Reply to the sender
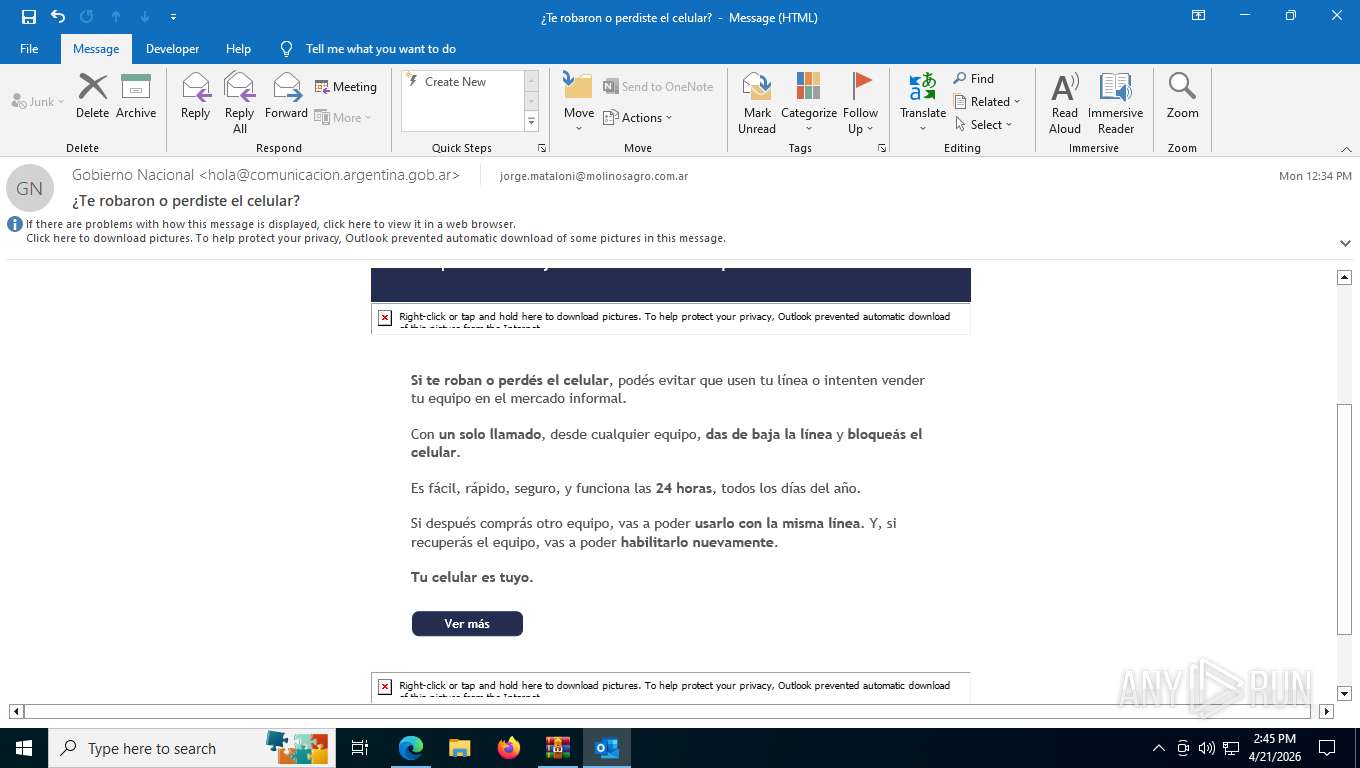 click(x=196, y=96)
